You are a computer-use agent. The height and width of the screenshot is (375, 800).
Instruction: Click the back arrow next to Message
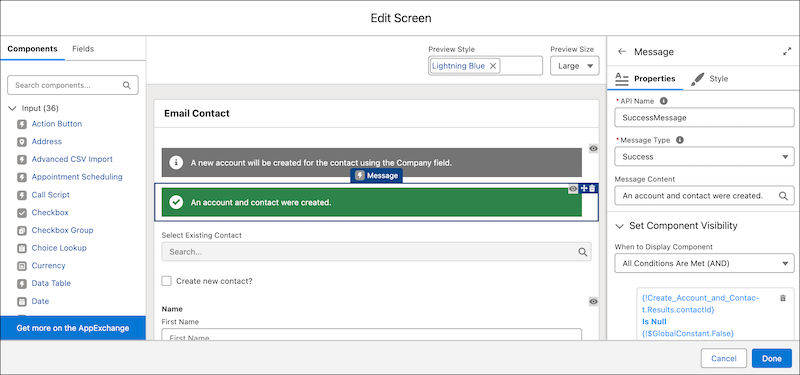621,52
